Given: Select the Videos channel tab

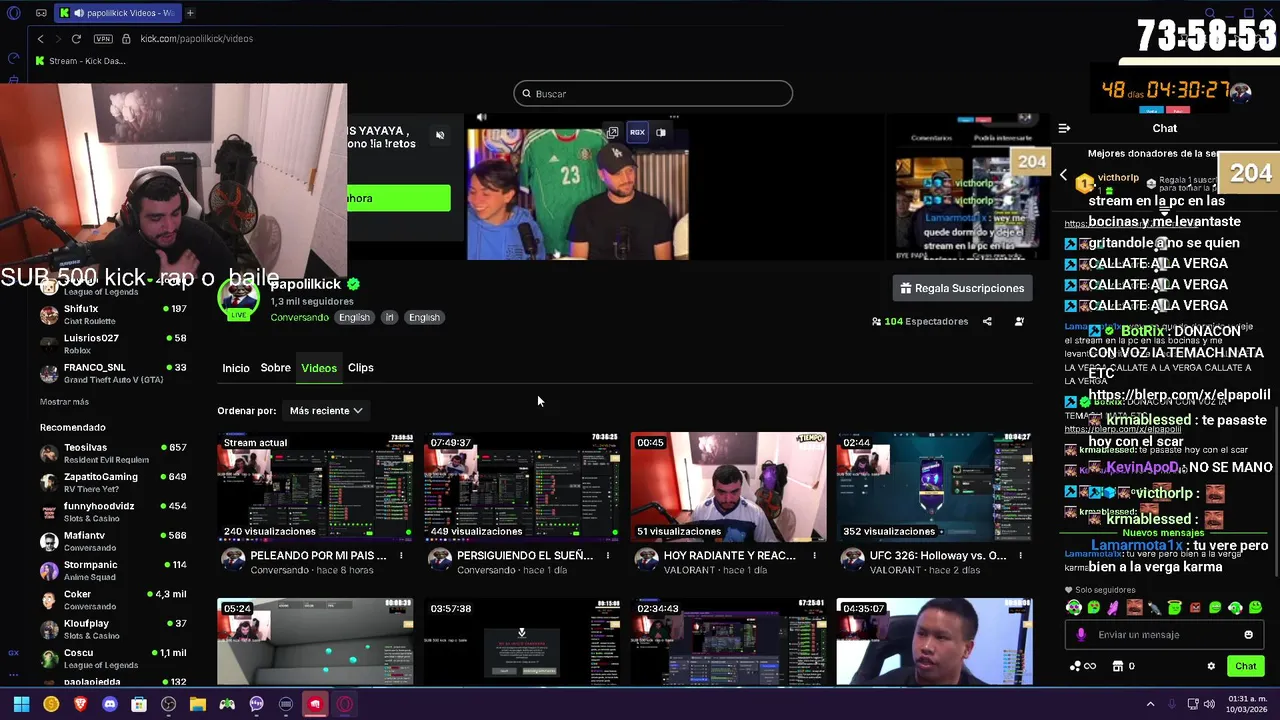Looking at the screenshot, I should pyautogui.click(x=319, y=368).
